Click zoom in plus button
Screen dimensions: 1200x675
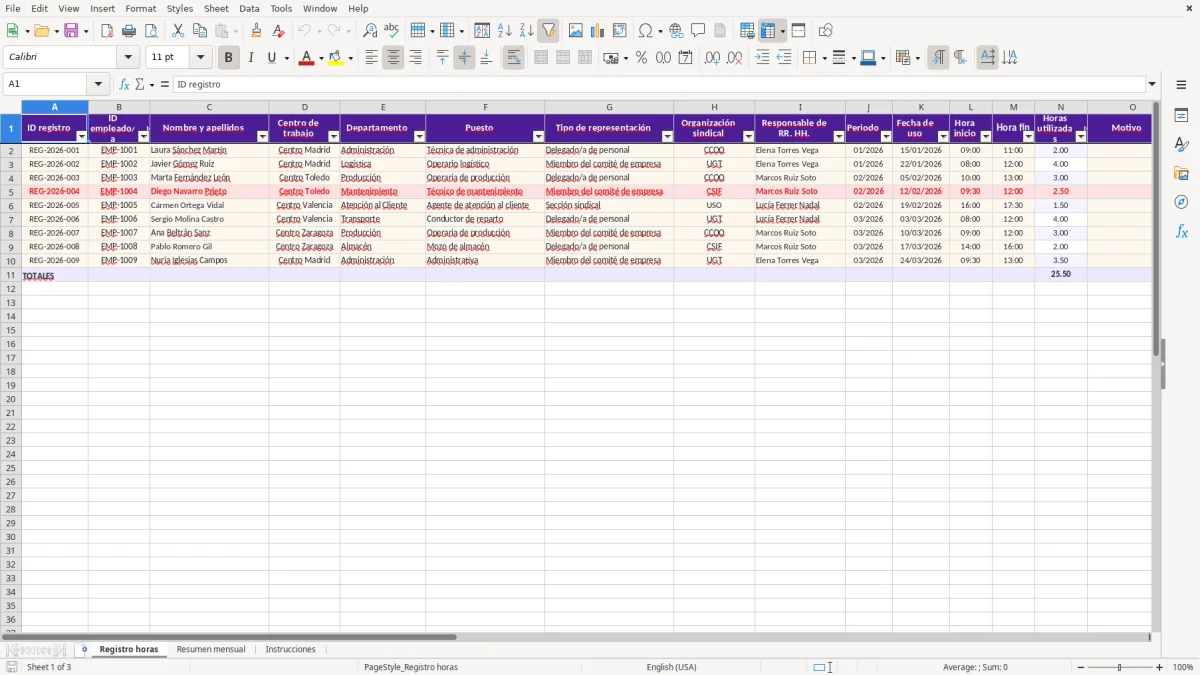coord(1160,667)
